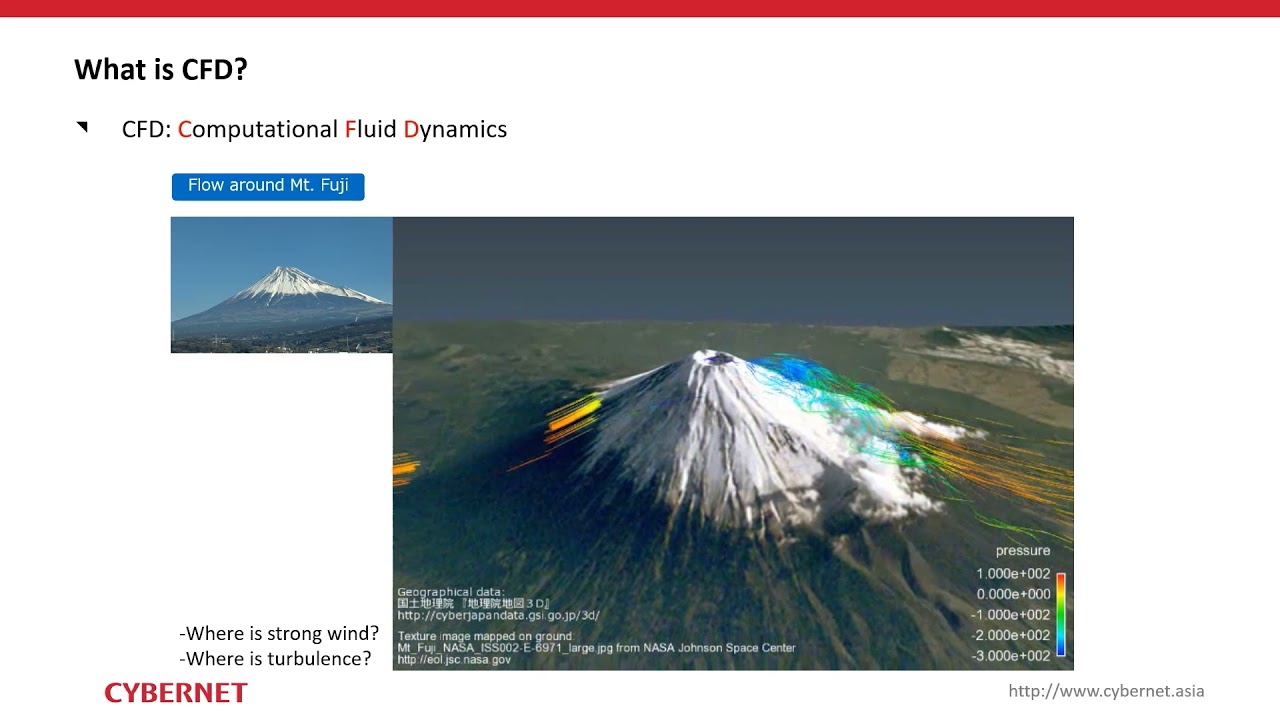Image resolution: width=1280 pixels, height=720 pixels.
Task: Click the legend value 1.000e+002
Action: [1013, 574]
